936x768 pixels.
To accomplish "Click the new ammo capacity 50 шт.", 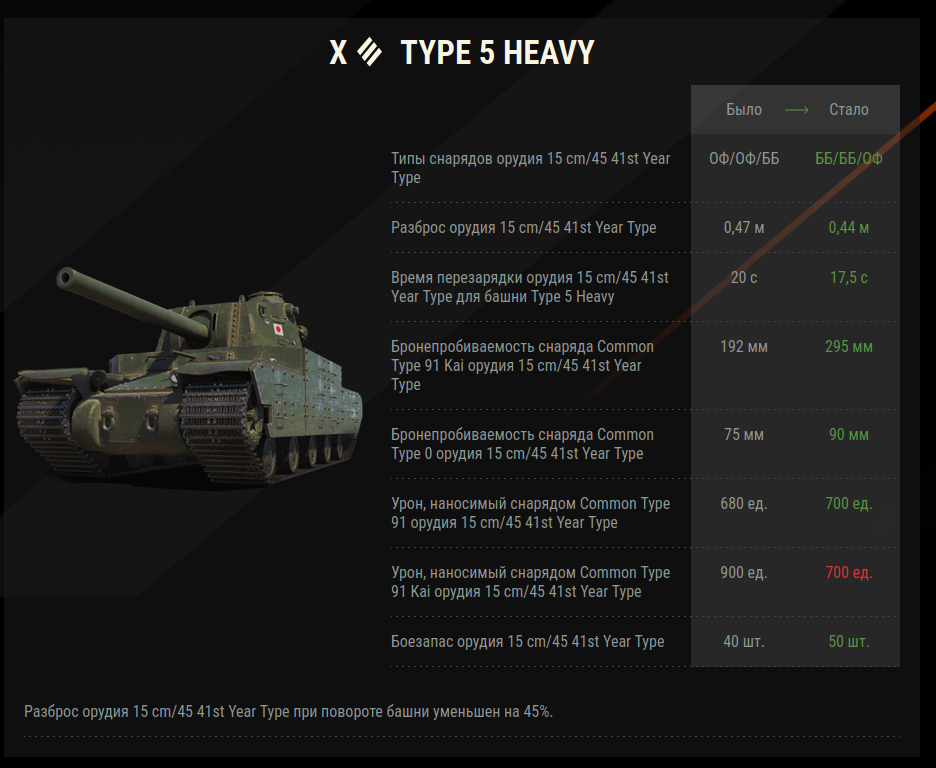I will (849, 641).
